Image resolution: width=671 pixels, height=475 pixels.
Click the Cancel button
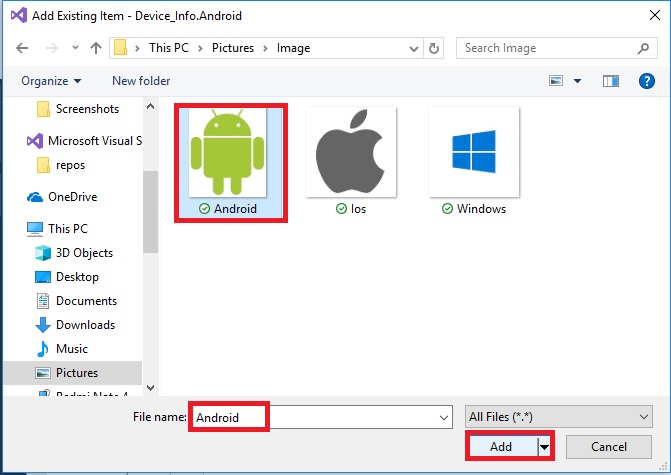pos(609,447)
